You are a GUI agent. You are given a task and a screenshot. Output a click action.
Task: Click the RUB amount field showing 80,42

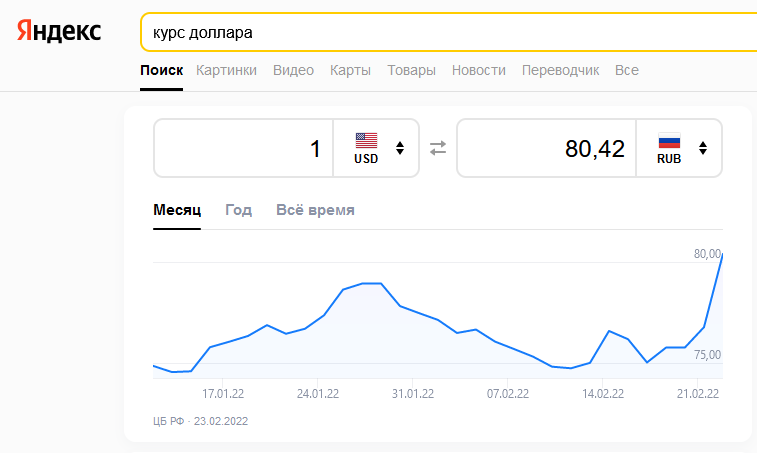[546, 148]
